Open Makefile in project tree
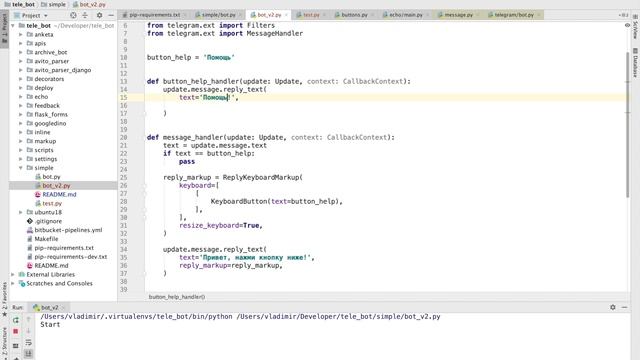640x360 pixels. 46,239
